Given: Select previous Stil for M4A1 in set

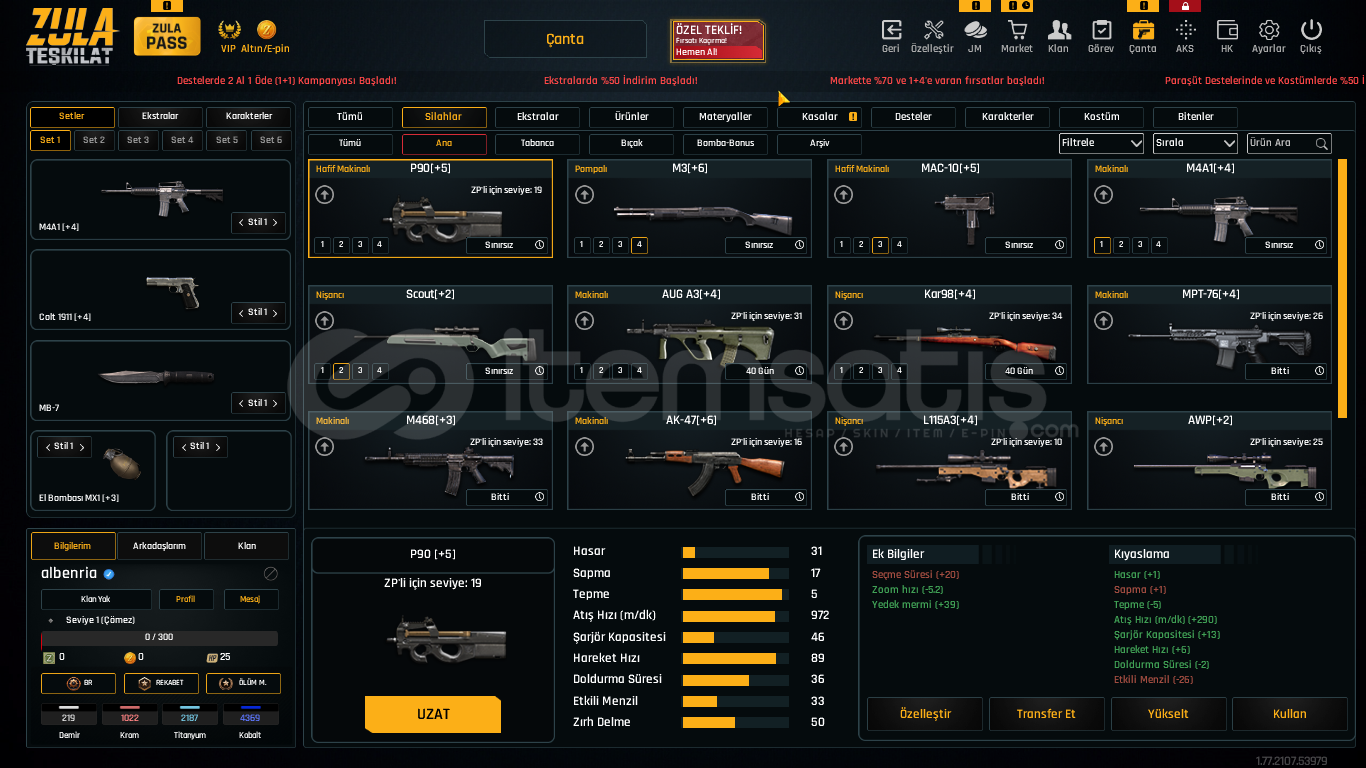Looking at the screenshot, I should [240, 222].
